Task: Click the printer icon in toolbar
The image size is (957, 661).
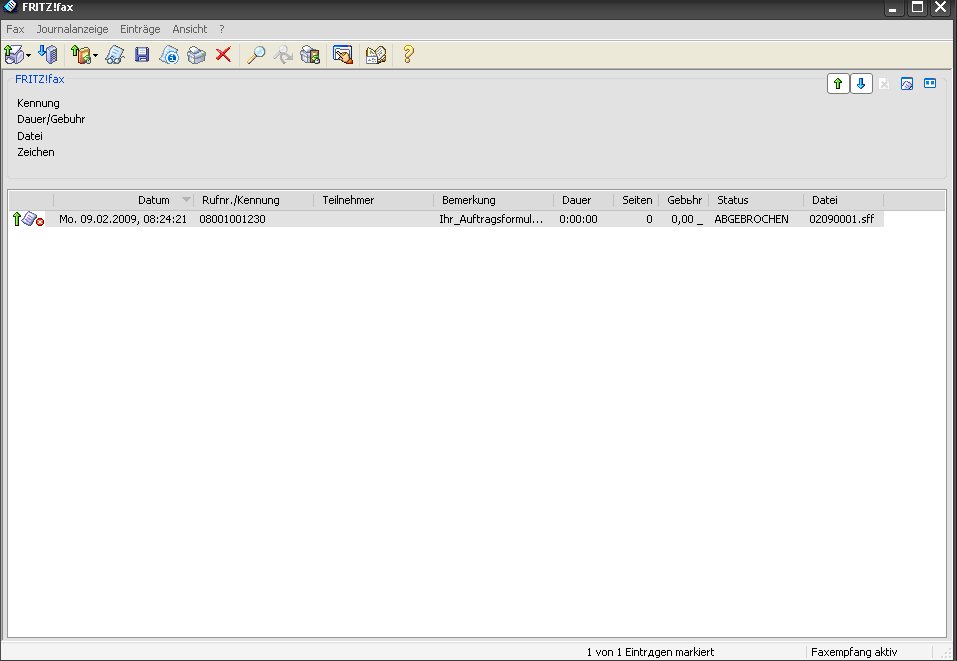Action: (197, 55)
